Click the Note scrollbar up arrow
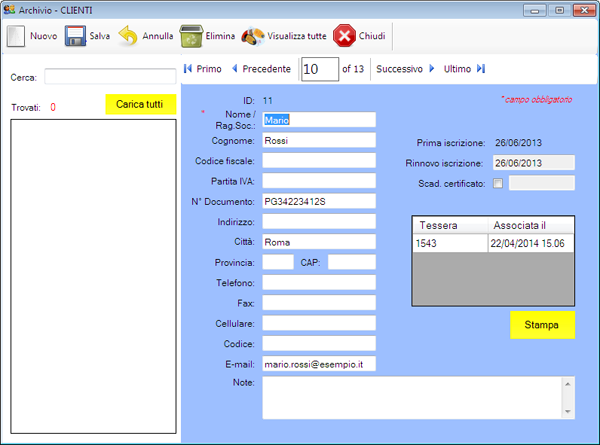This screenshot has height=445, width=600. pos(567,384)
